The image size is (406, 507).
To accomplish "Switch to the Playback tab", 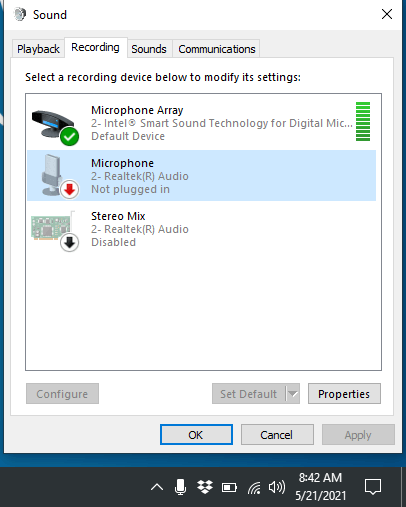I will (x=38, y=49).
